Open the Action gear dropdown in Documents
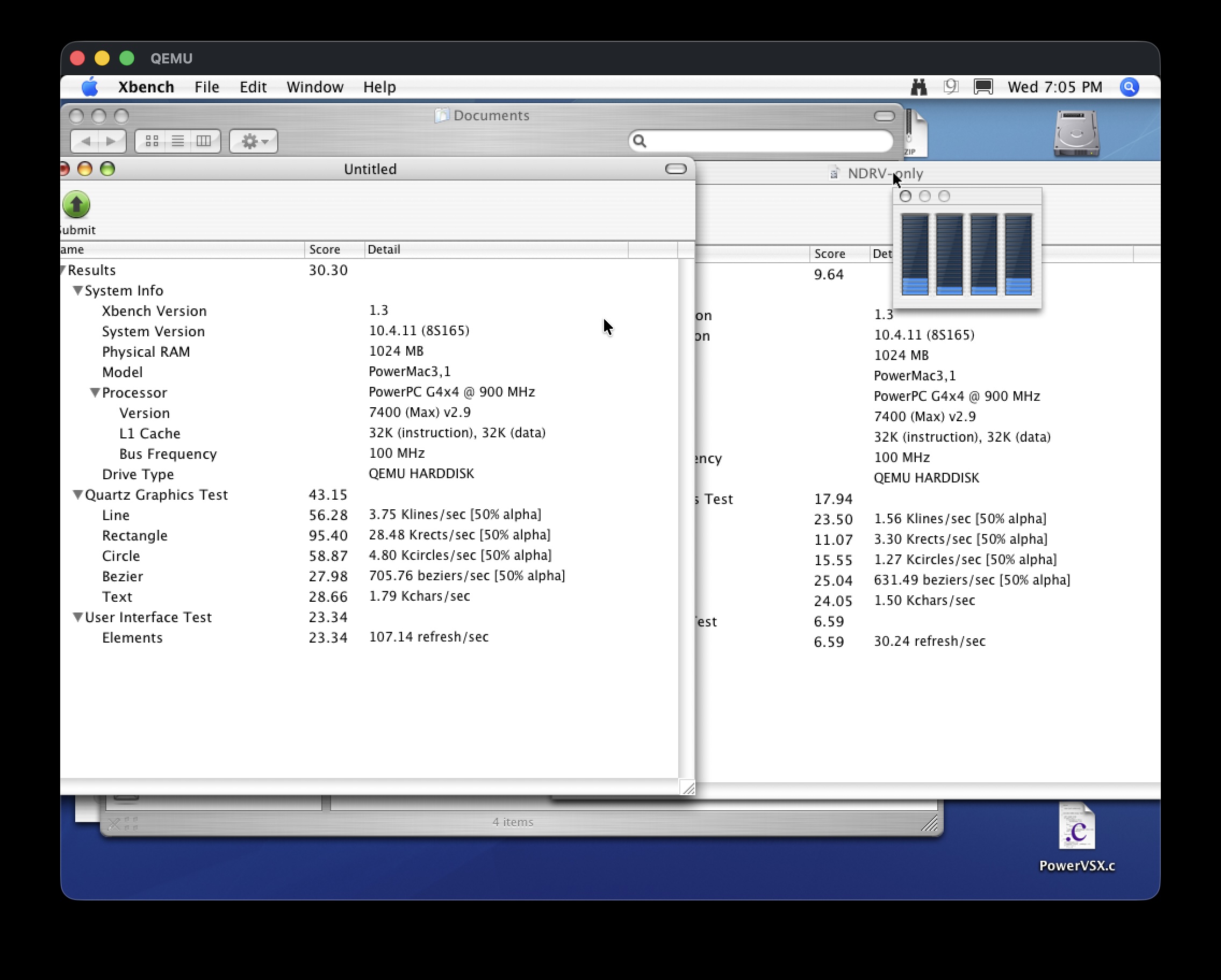 (x=254, y=141)
